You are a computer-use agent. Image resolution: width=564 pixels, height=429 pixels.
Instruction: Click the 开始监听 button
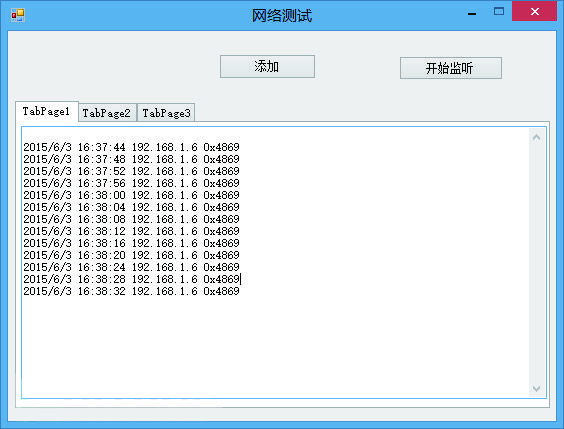[x=451, y=68]
